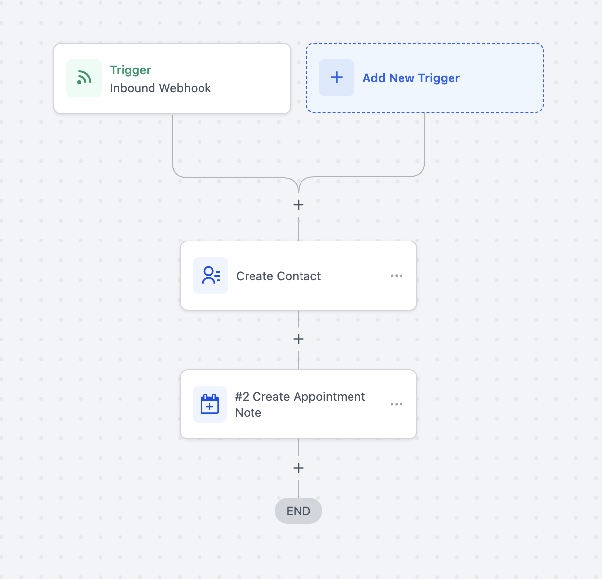This screenshot has width=602, height=579.
Task: Click the green Inbound Webhook trigger icon
Action: pyautogui.click(x=84, y=78)
